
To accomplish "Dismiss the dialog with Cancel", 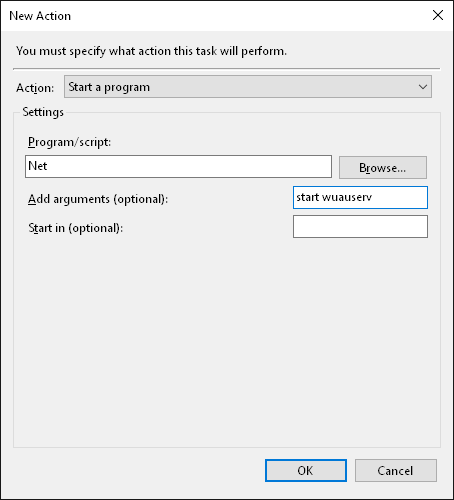I will (396, 470).
